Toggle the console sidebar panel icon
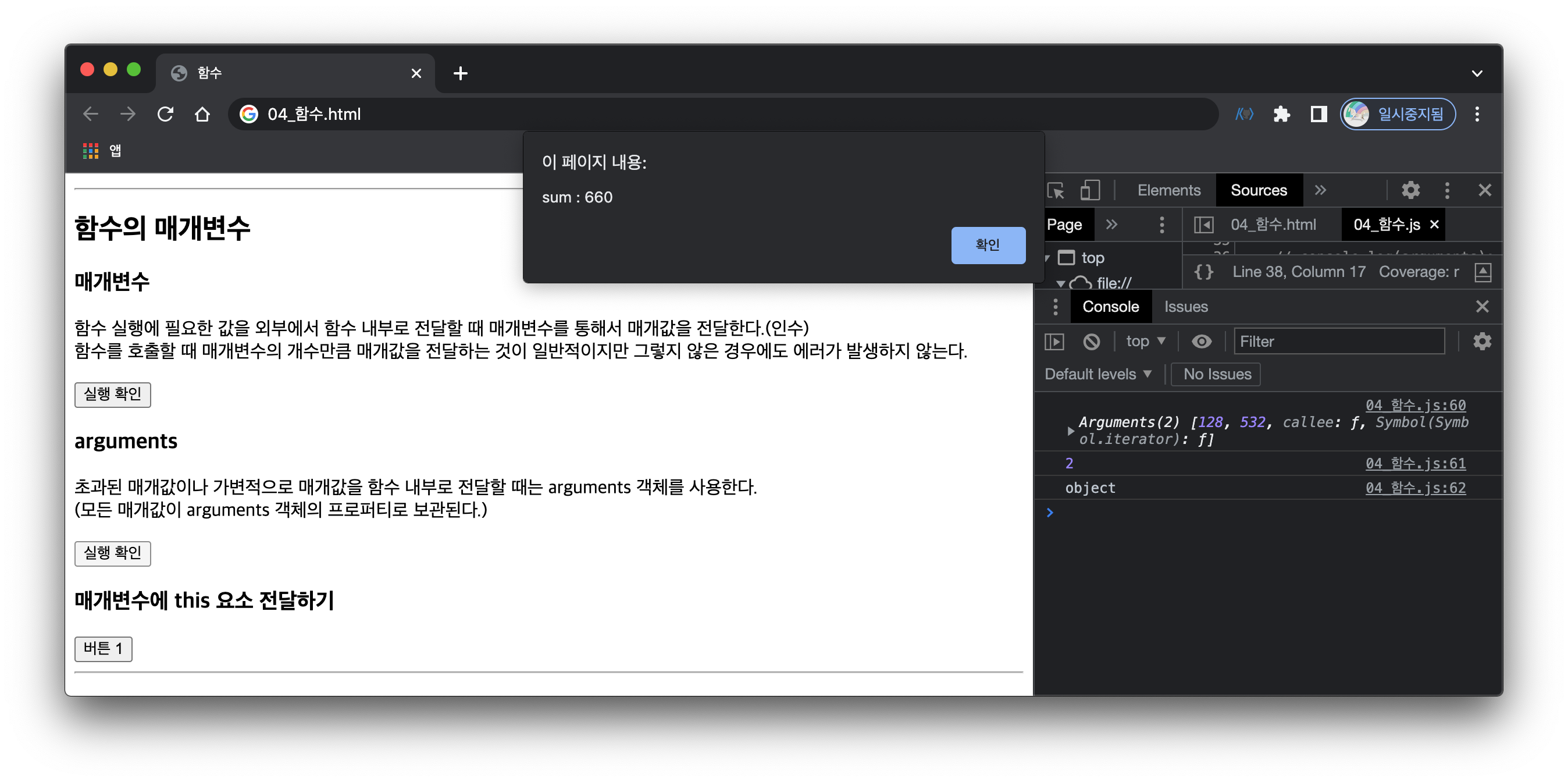 1054,342
